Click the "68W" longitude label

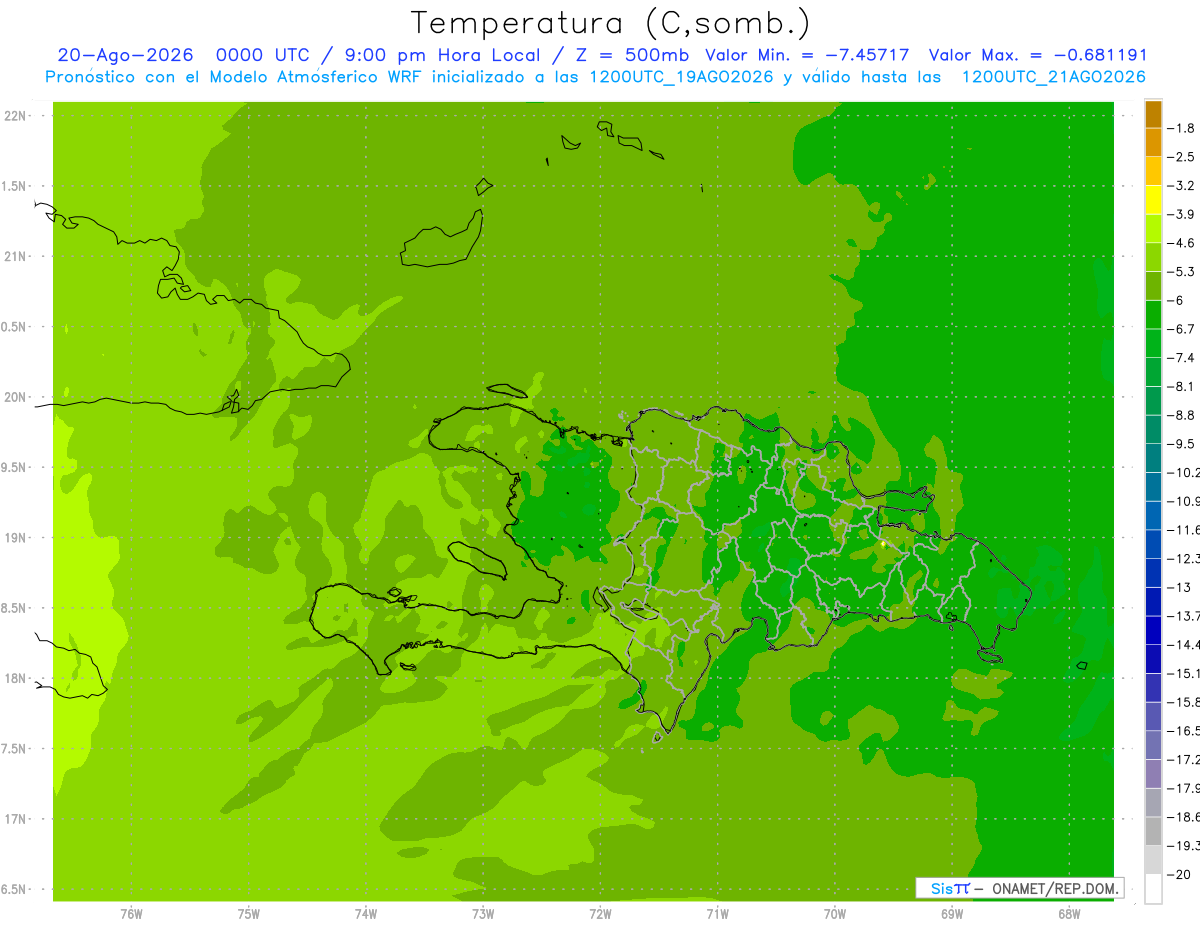click(1069, 913)
